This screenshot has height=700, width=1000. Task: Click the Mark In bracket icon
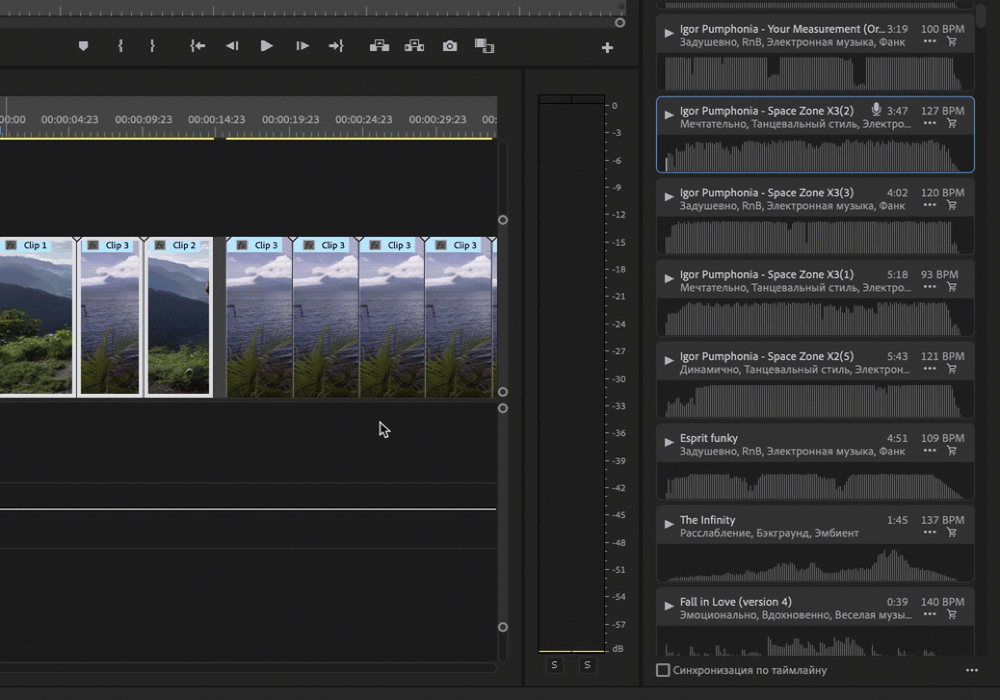pyautogui.click(x=120, y=46)
